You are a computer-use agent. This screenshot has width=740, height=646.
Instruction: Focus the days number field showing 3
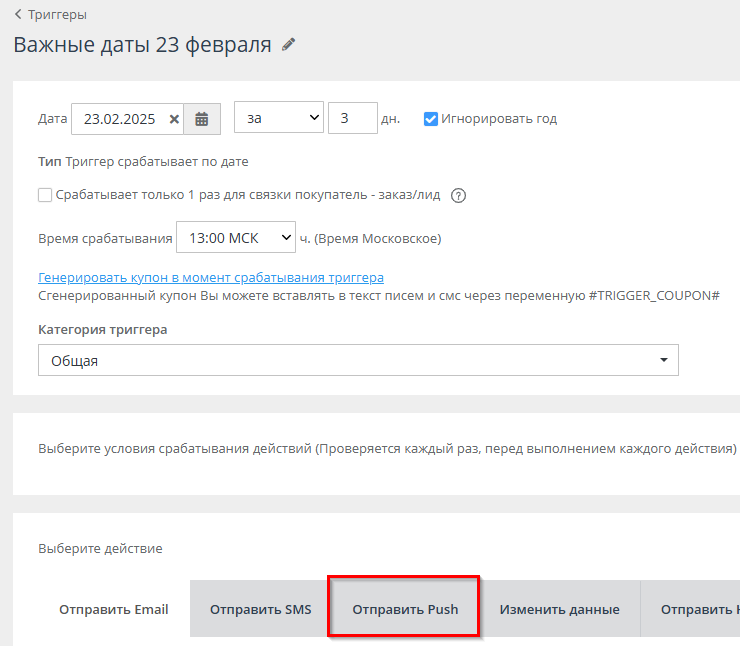click(352, 118)
